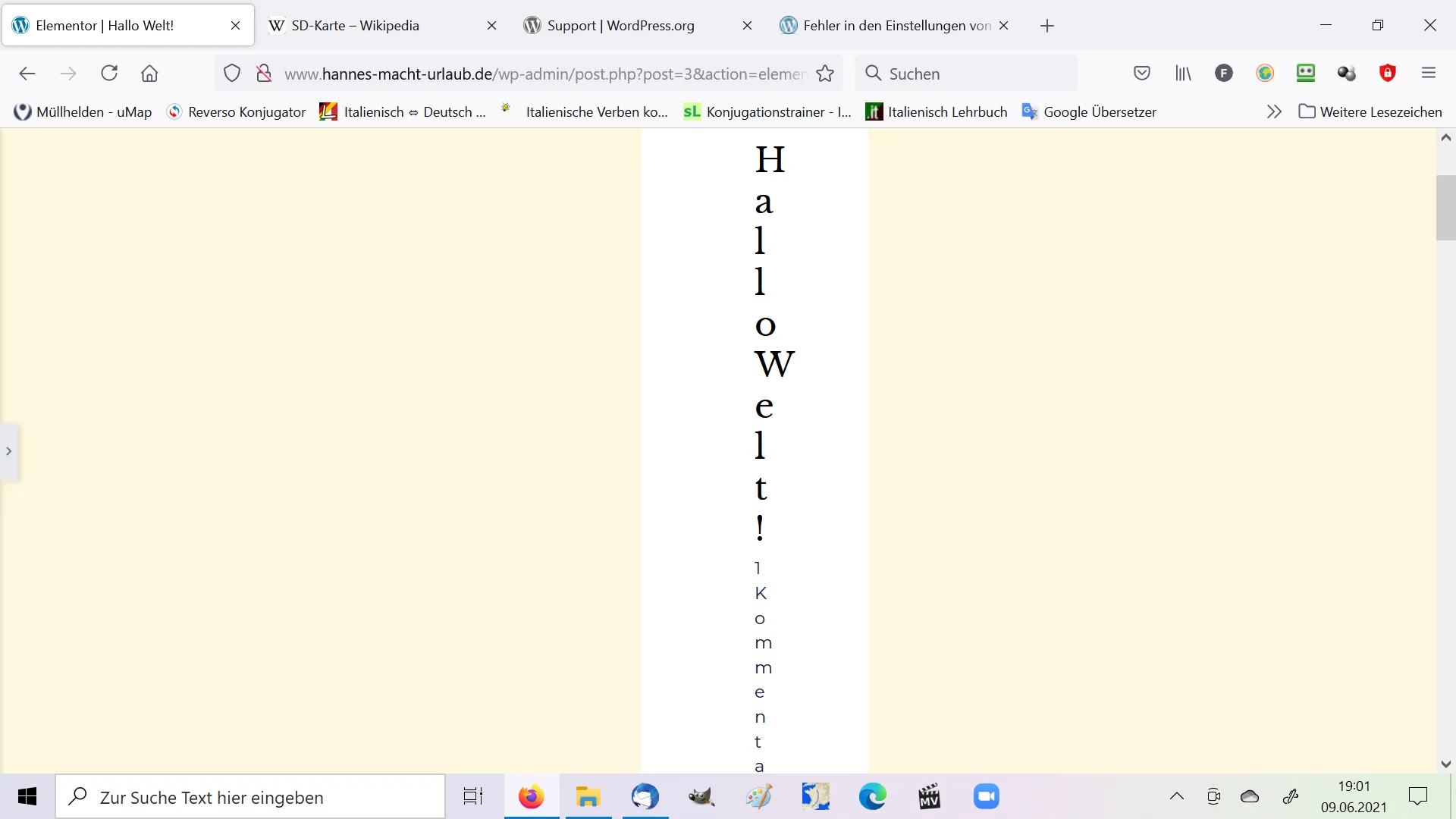Open the Müllhelden - uMap bookmark

(x=83, y=112)
